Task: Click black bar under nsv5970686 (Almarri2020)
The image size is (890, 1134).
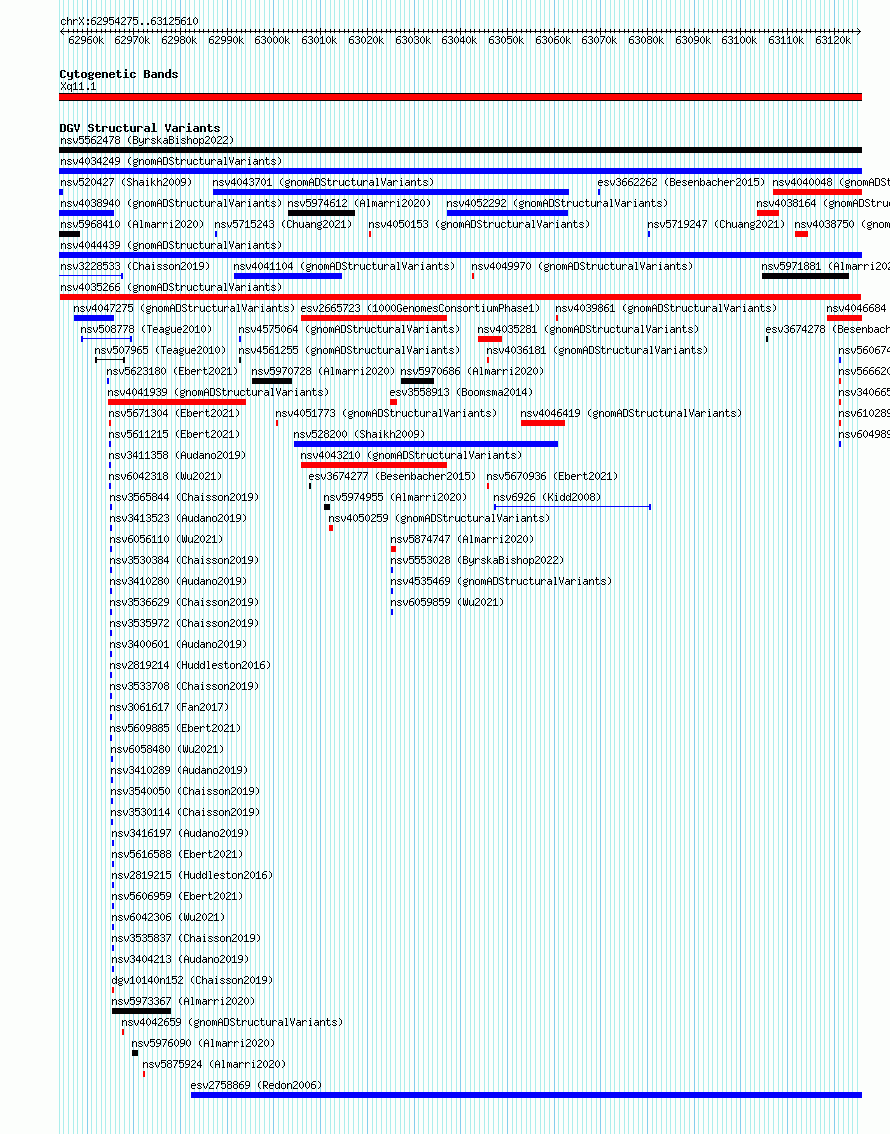Action: pyautogui.click(x=417, y=381)
